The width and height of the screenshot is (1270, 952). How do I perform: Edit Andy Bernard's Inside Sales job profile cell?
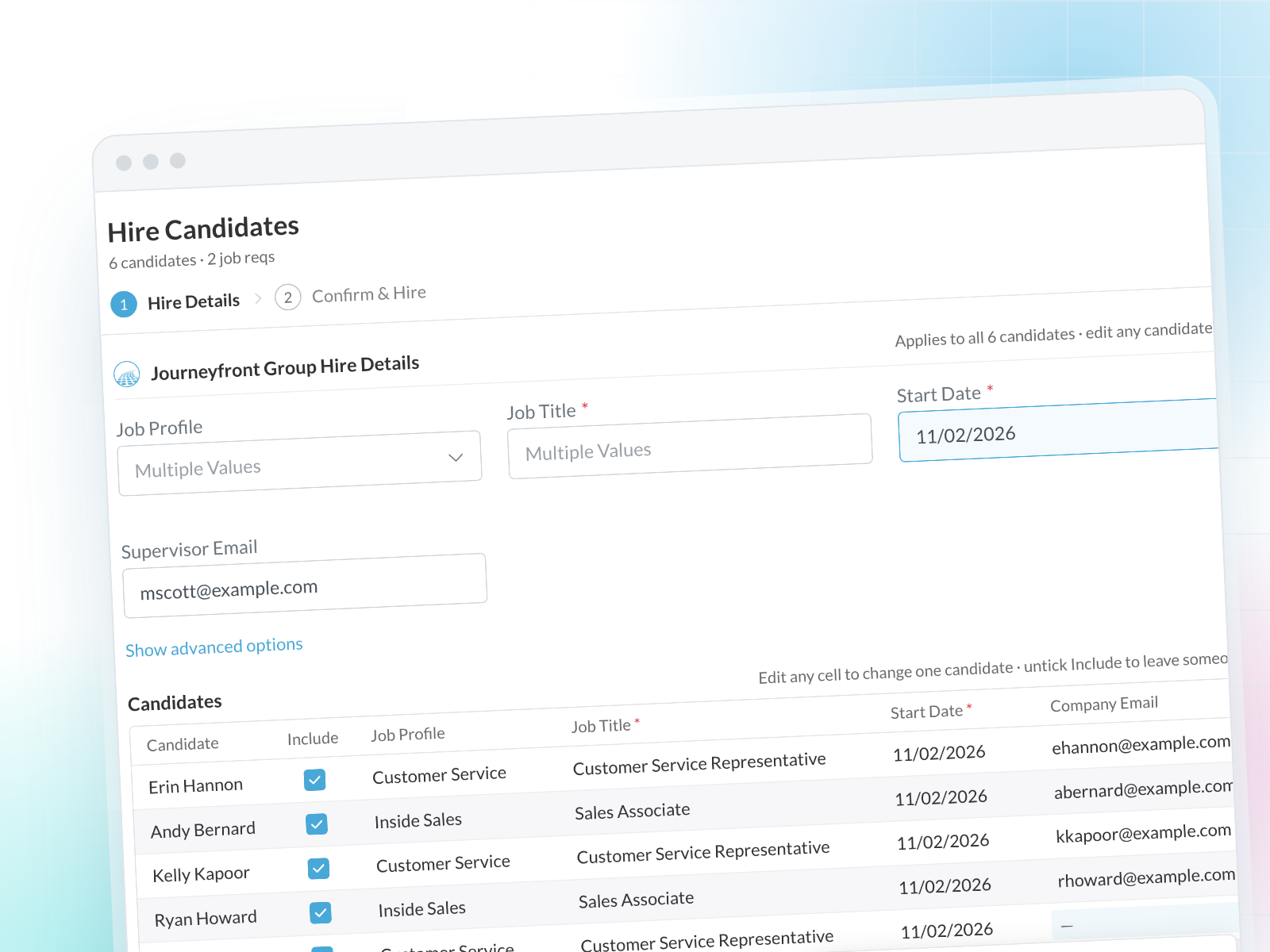click(418, 820)
